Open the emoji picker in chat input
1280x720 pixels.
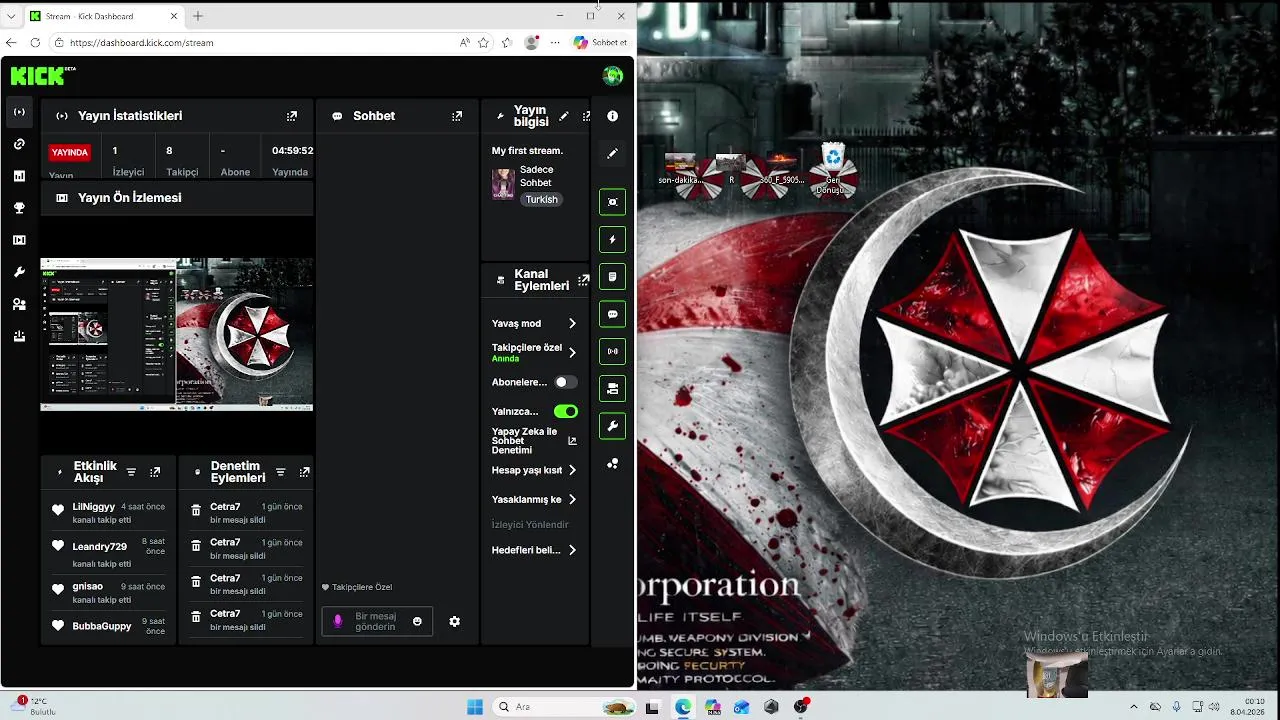point(417,621)
